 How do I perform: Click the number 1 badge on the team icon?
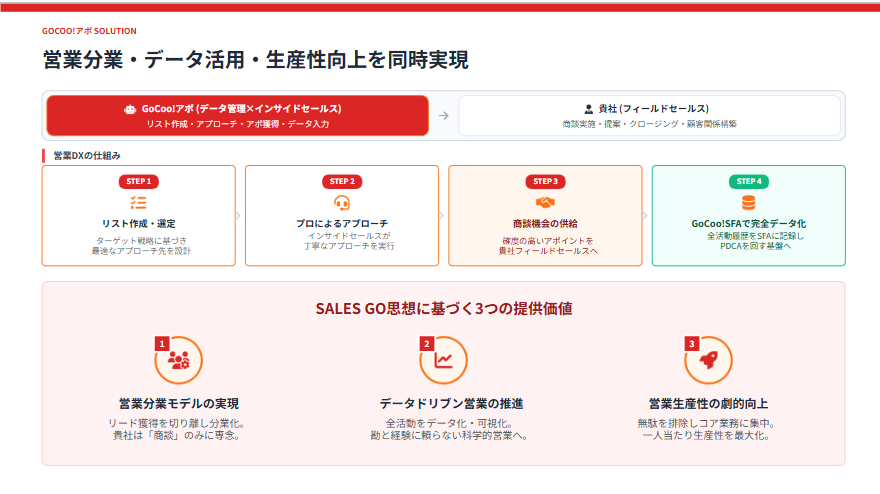(162, 344)
